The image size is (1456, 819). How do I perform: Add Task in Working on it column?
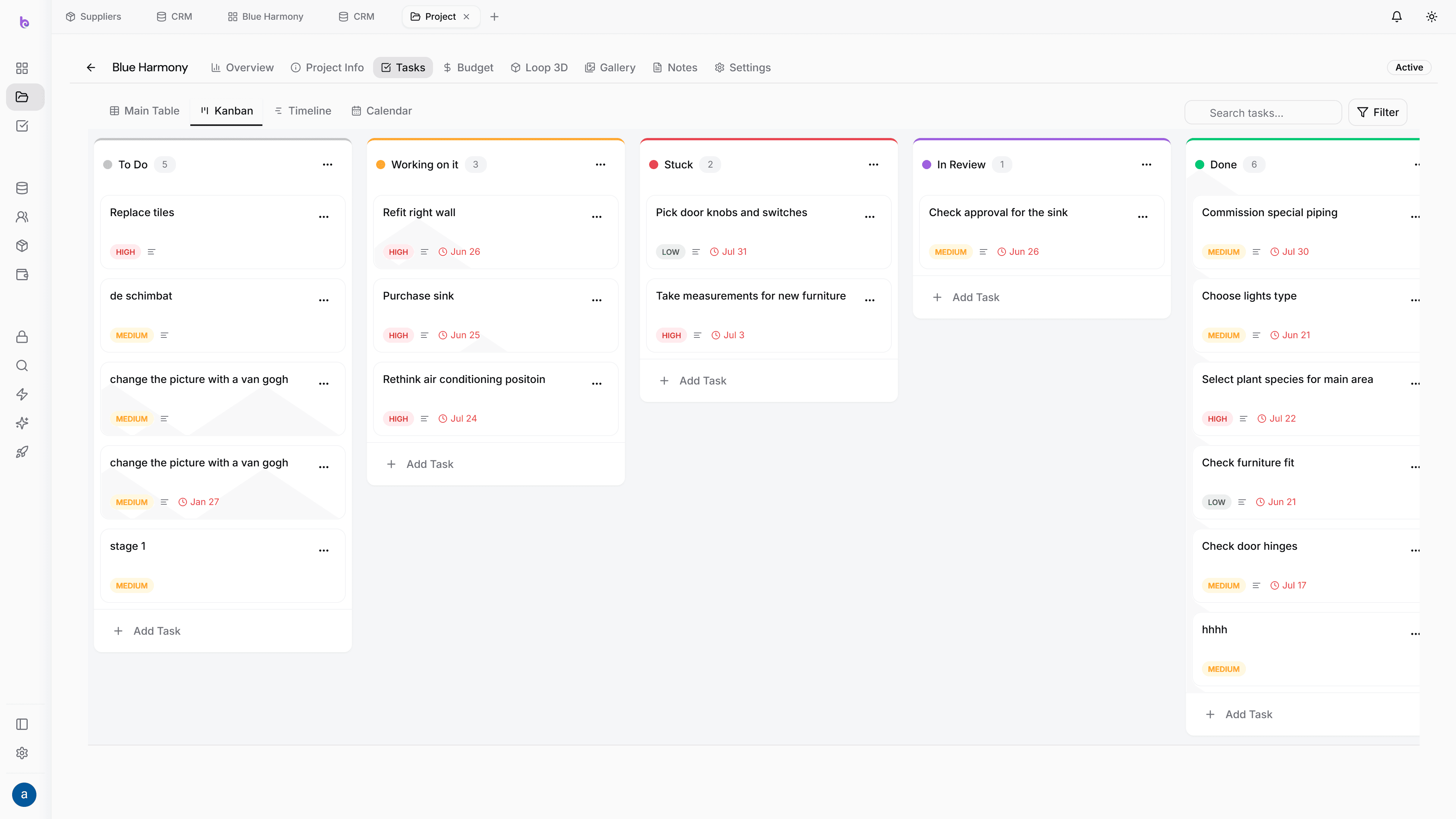coord(420,464)
